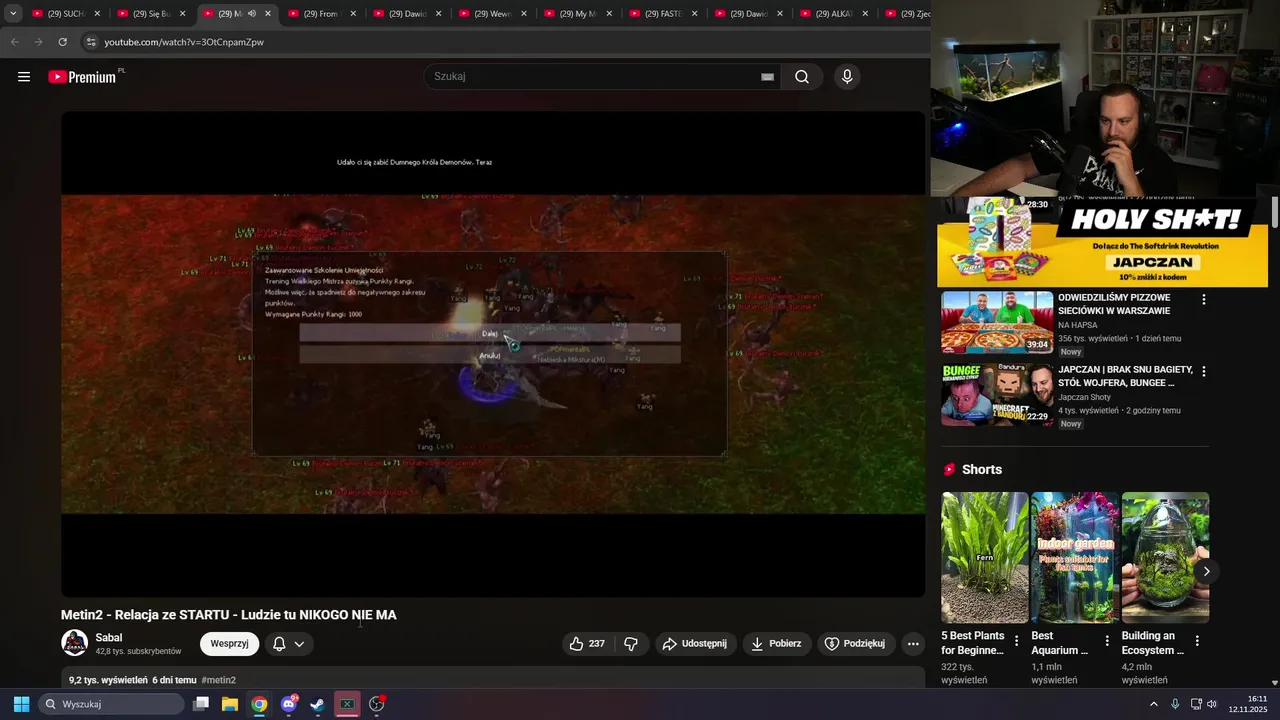Open options for ODWIEDZILIŚMY PIZZOWE video

pos(1203,300)
